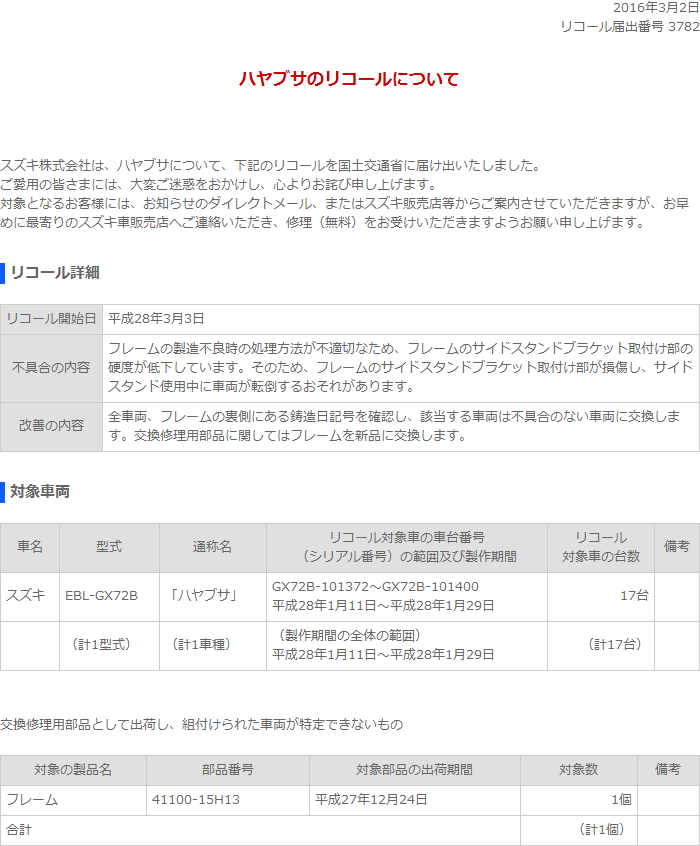
Task: Click the row label 不具合の内容
Action: [x=51, y=367]
